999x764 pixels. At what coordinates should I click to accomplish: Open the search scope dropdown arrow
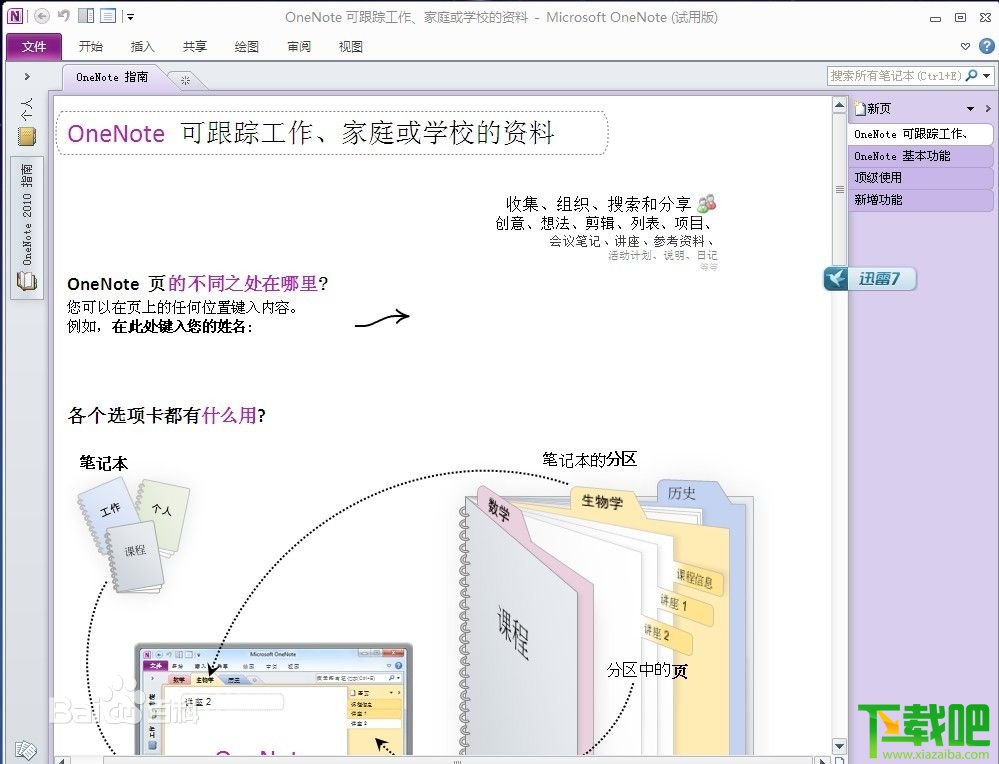click(x=987, y=76)
